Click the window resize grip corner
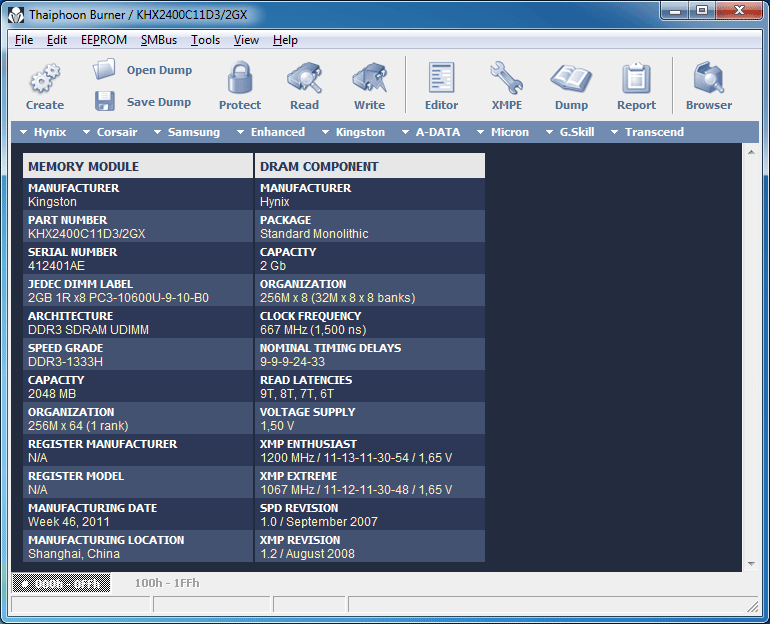Image resolution: width=770 pixels, height=624 pixels. (x=753, y=607)
